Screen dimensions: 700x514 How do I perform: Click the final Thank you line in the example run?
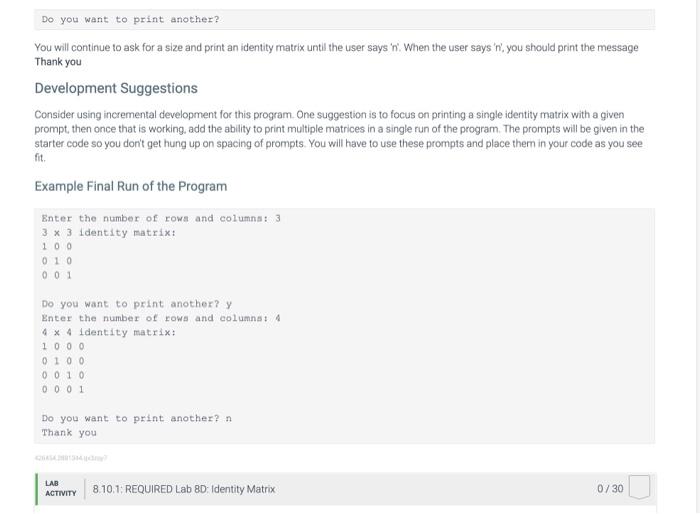coord(69,433)
